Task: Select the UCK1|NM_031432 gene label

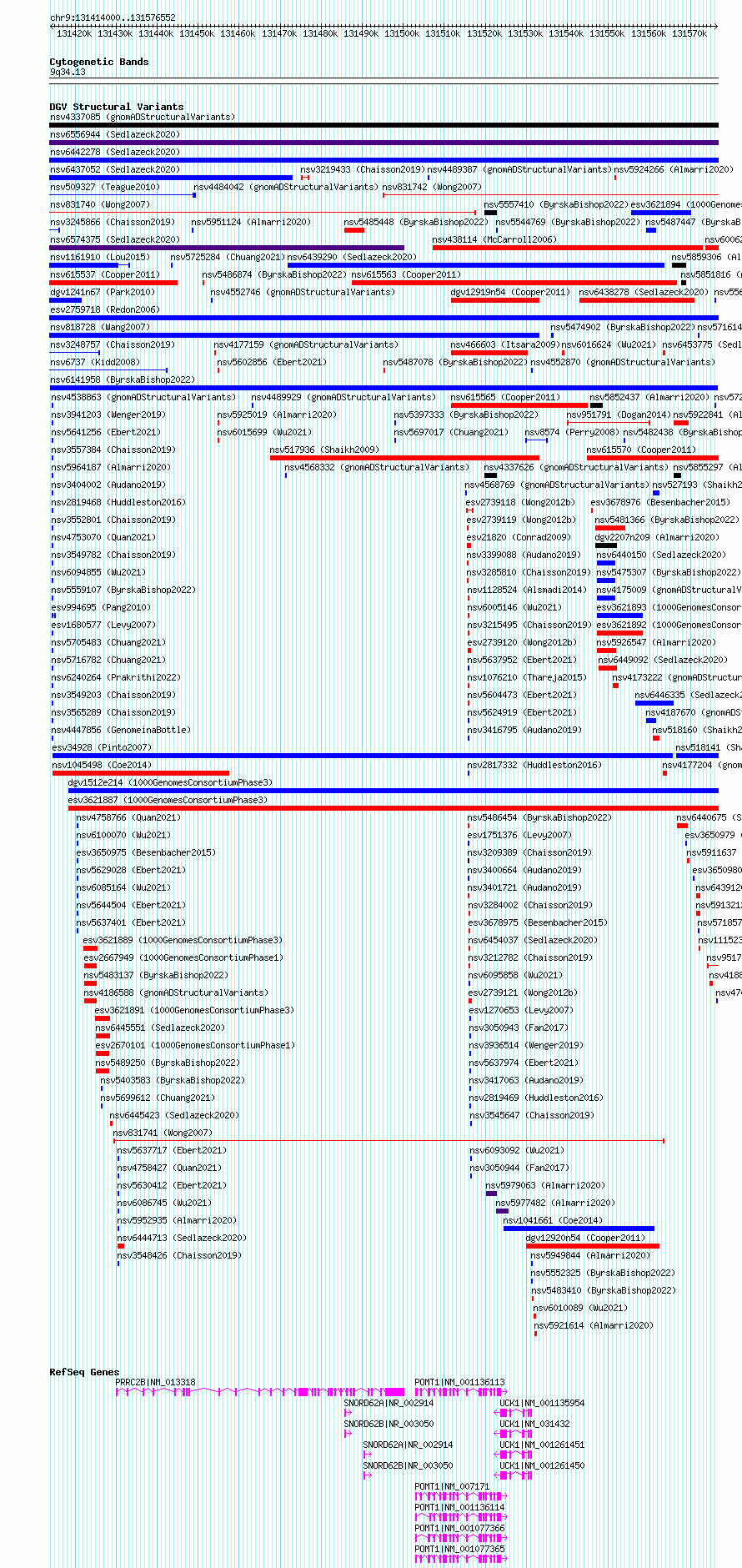Action: (x=534, y=1424)
